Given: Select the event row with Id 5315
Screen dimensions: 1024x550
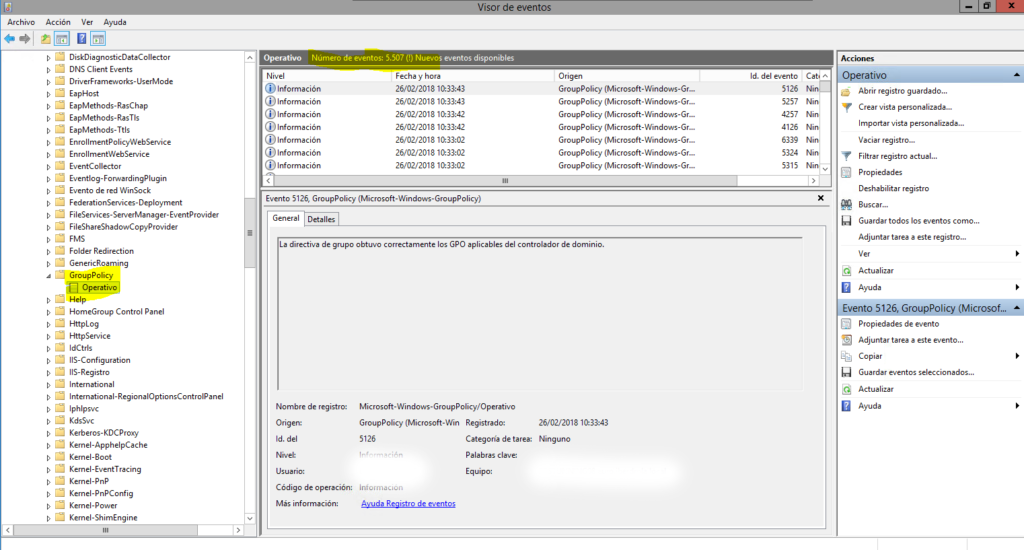Looking at the screenshot, I should click(541, 166).
